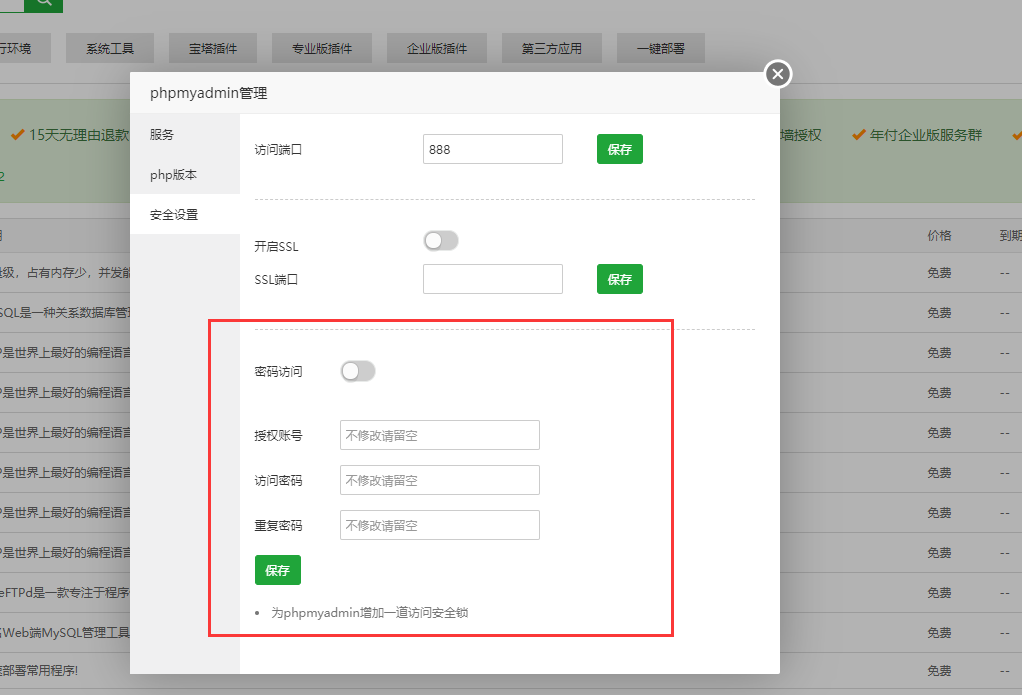Open the 第三方应用 tab

(551, 48)
